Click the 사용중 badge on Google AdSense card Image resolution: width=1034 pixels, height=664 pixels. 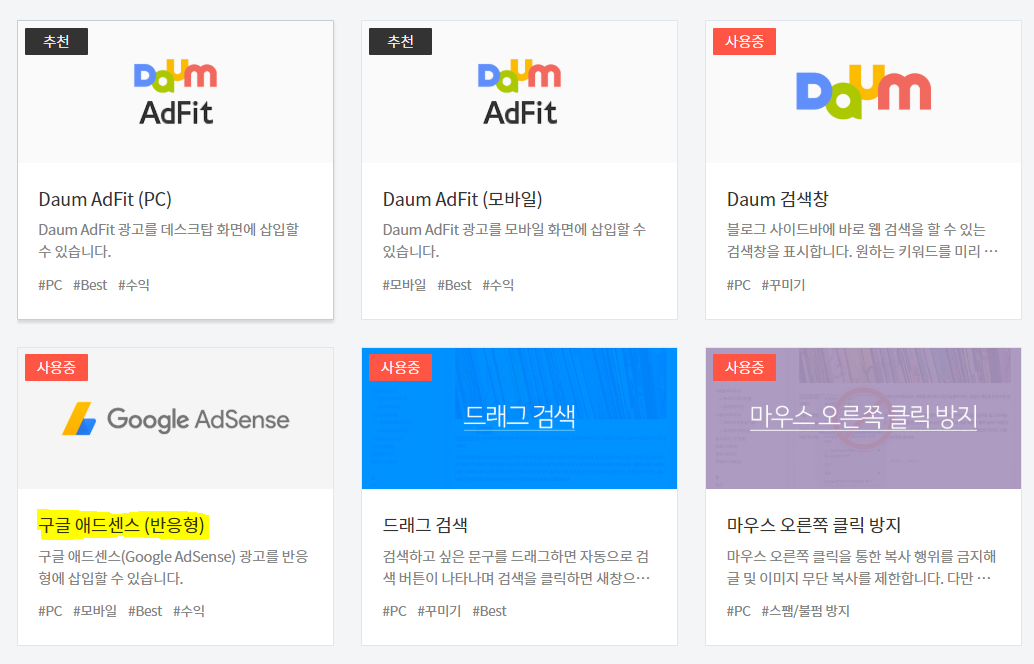pyautogui.click(x=56, y=367)
